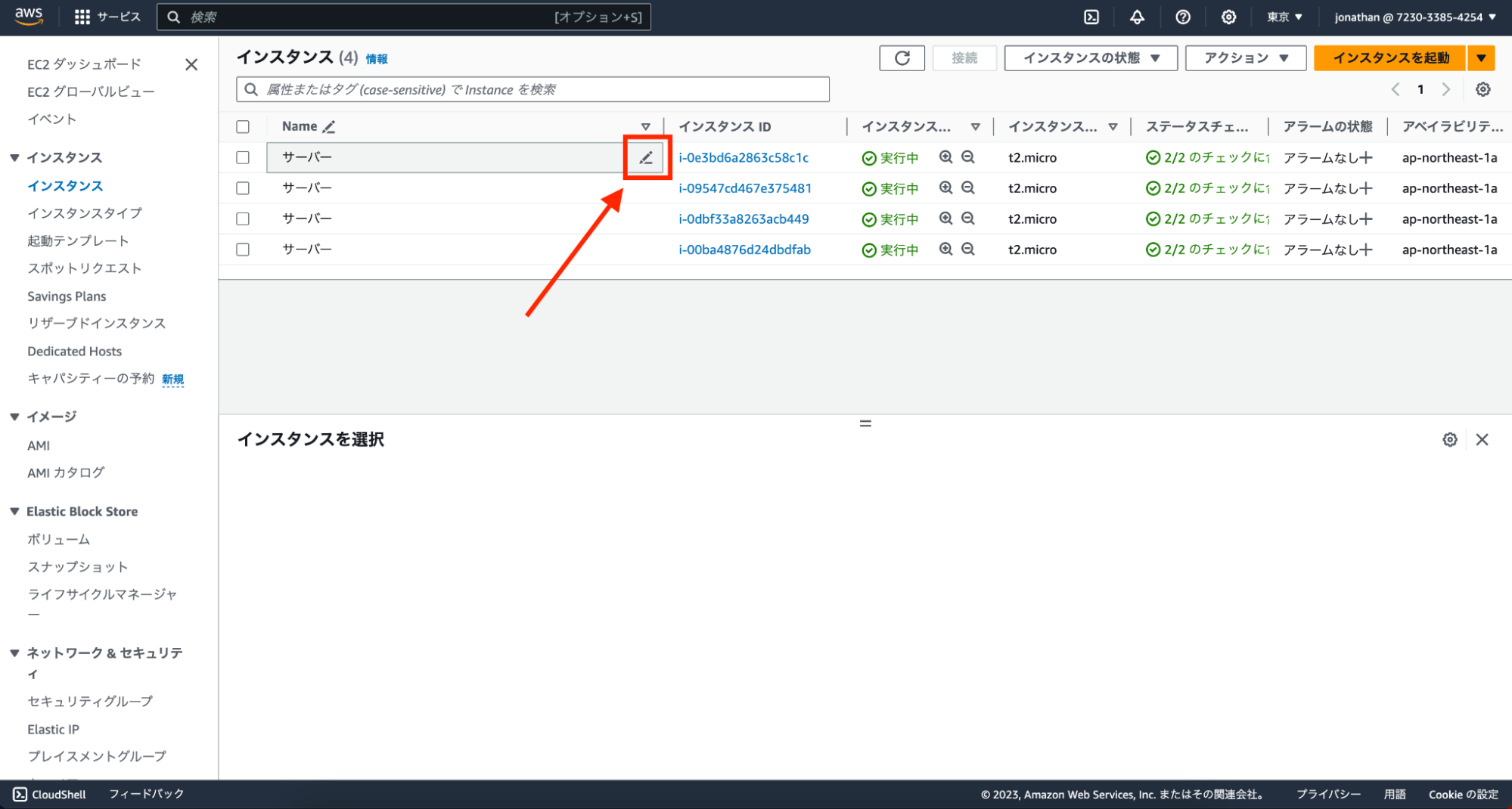Open top bar settings gear
This screenshot has height=809, width=1512.
(1228, 17)
